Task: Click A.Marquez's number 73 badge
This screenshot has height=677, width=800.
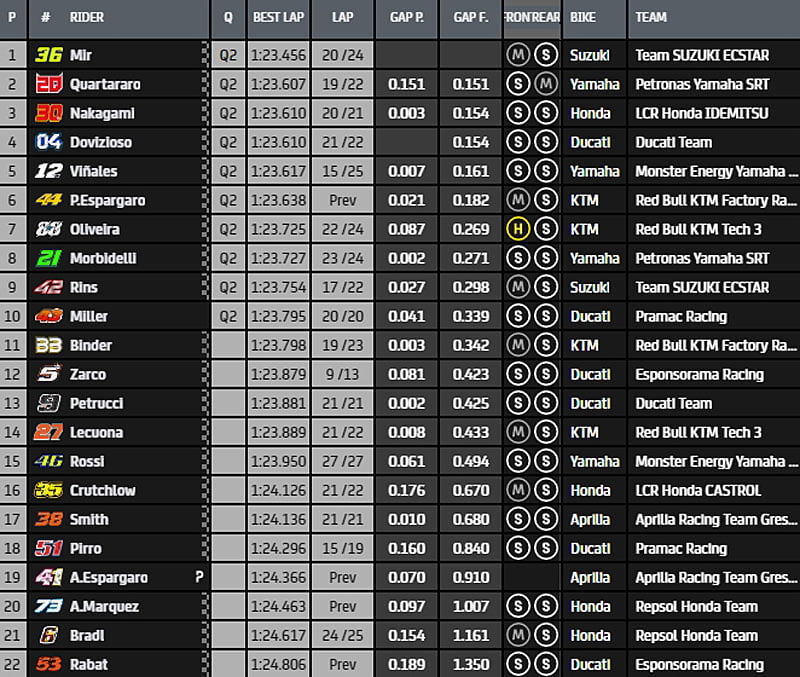Action: tap(48, 606)
